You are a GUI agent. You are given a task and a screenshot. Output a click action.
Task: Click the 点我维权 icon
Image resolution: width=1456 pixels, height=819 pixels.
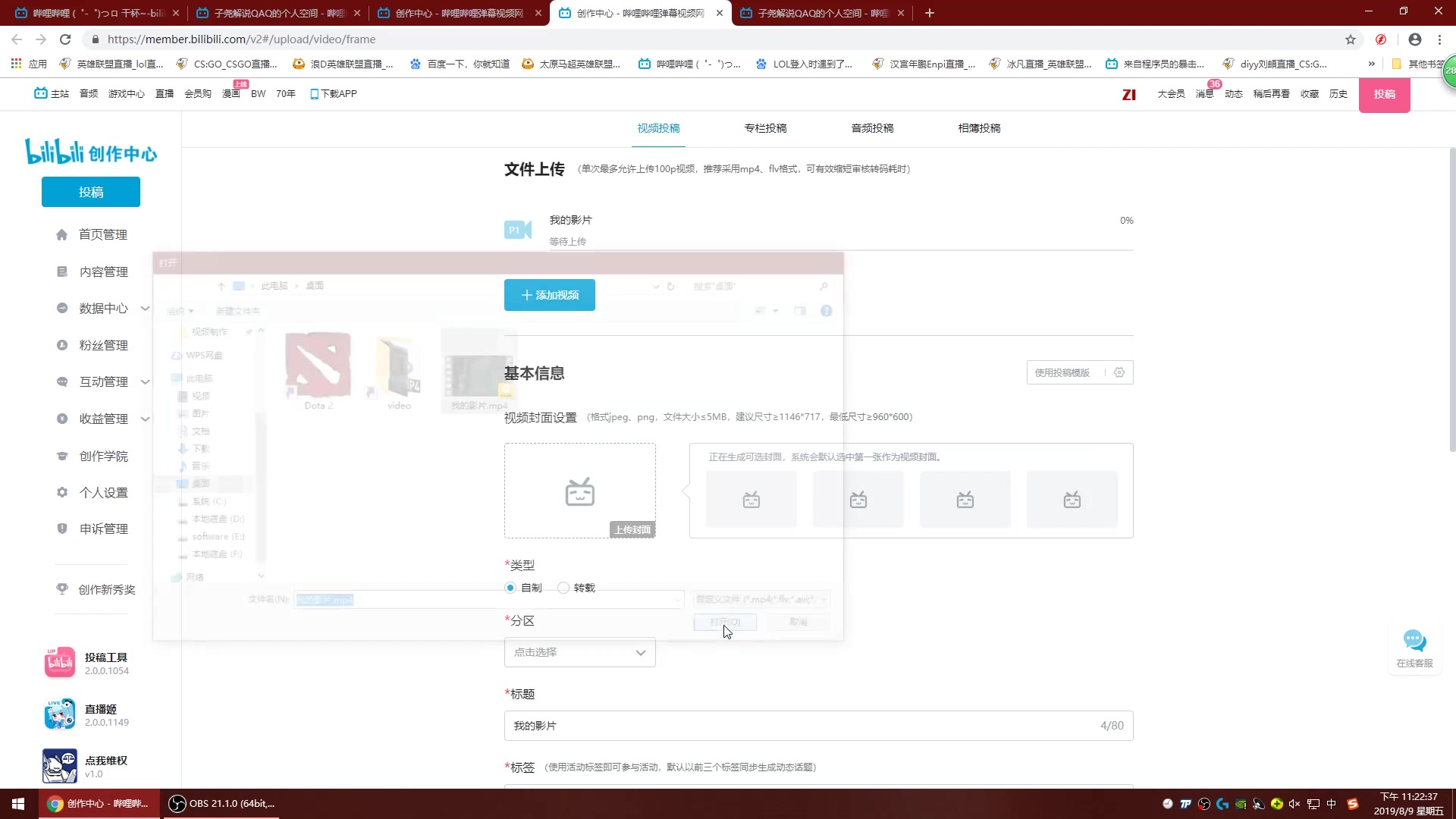pos(60,766)
